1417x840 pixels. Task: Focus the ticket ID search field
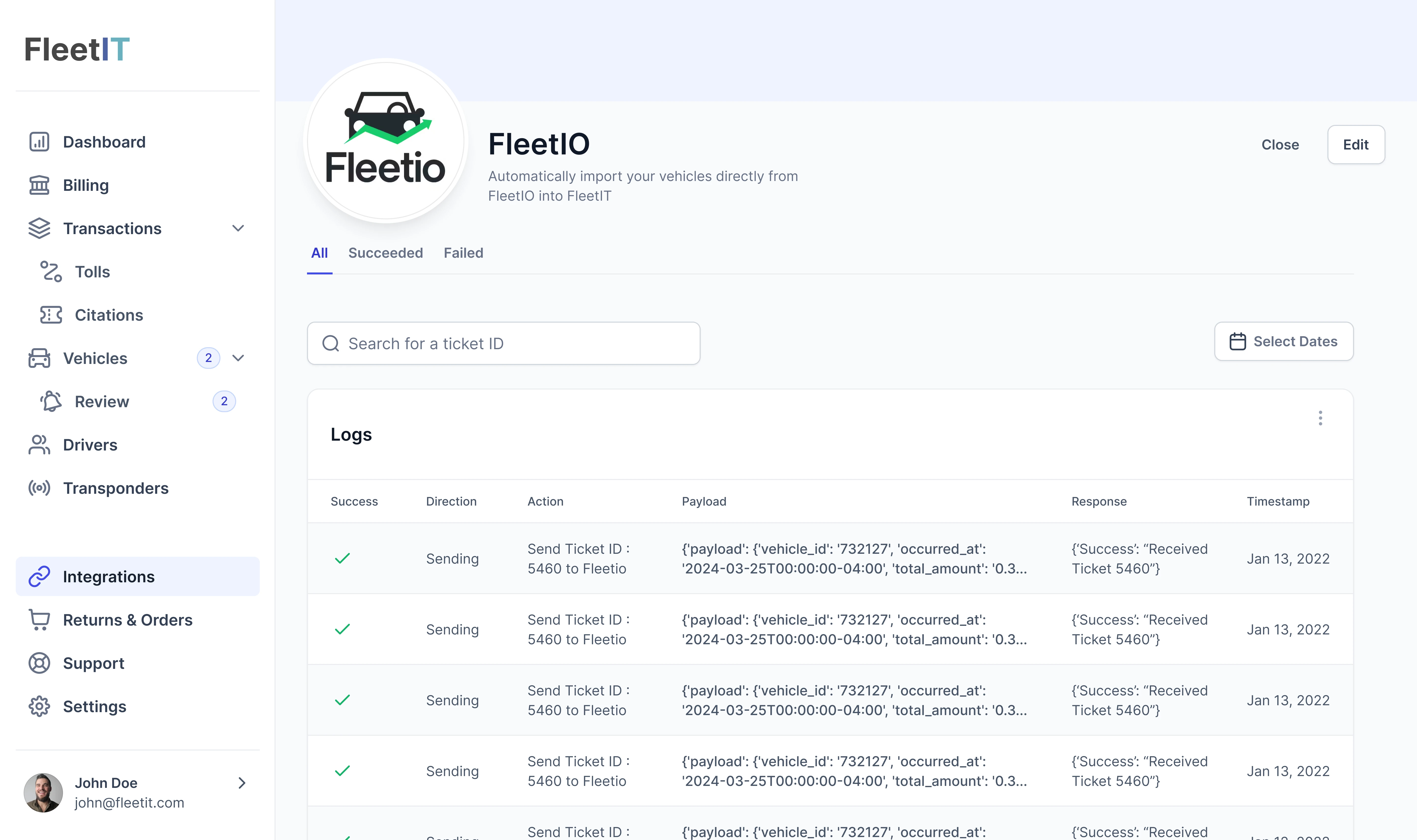[503, 344]
